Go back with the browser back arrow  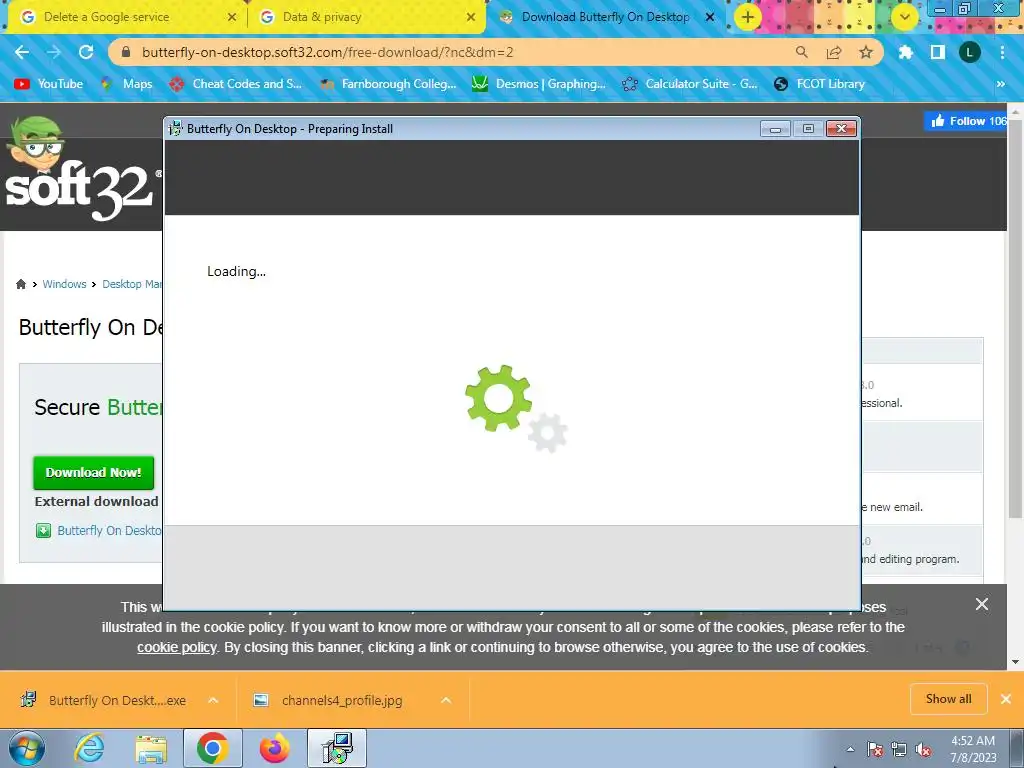22,52
